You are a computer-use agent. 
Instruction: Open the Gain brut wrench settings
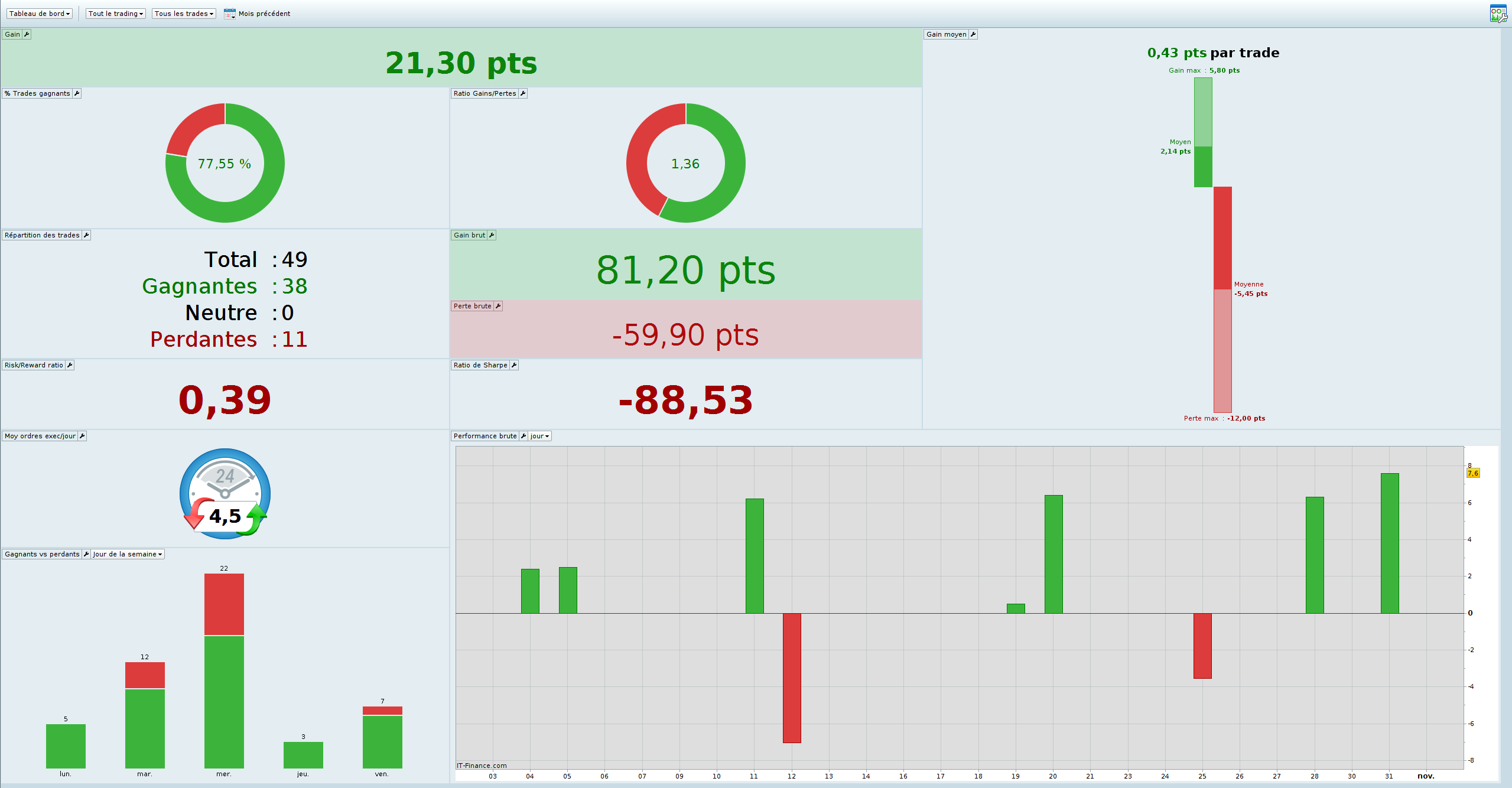coord(492,235)
